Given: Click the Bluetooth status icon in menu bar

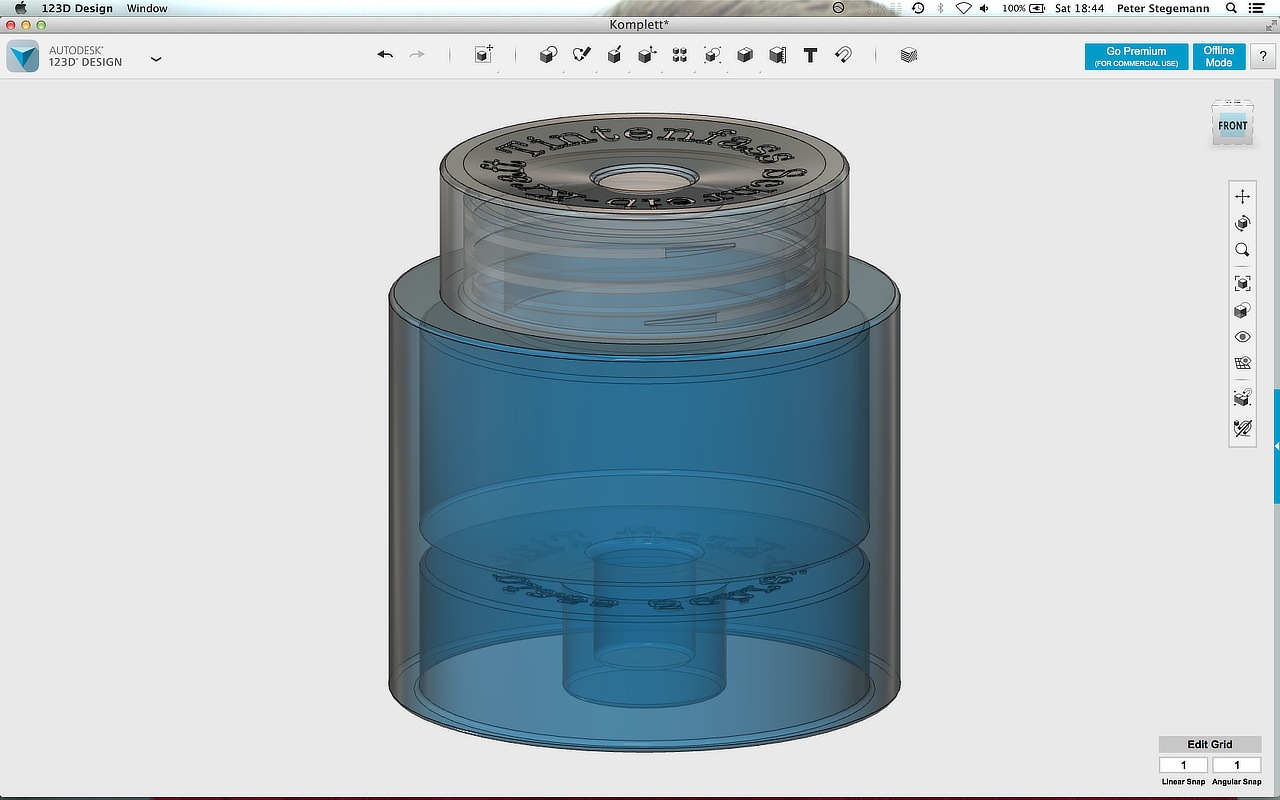Looking at the screenshot, I should [x=940, y=8].
